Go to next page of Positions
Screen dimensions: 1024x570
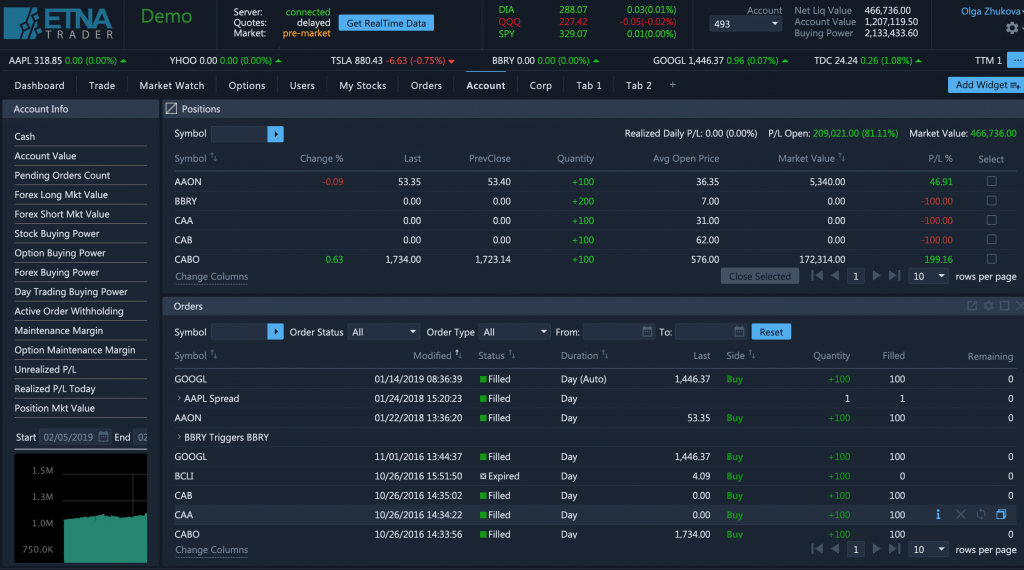click(876, 276)
